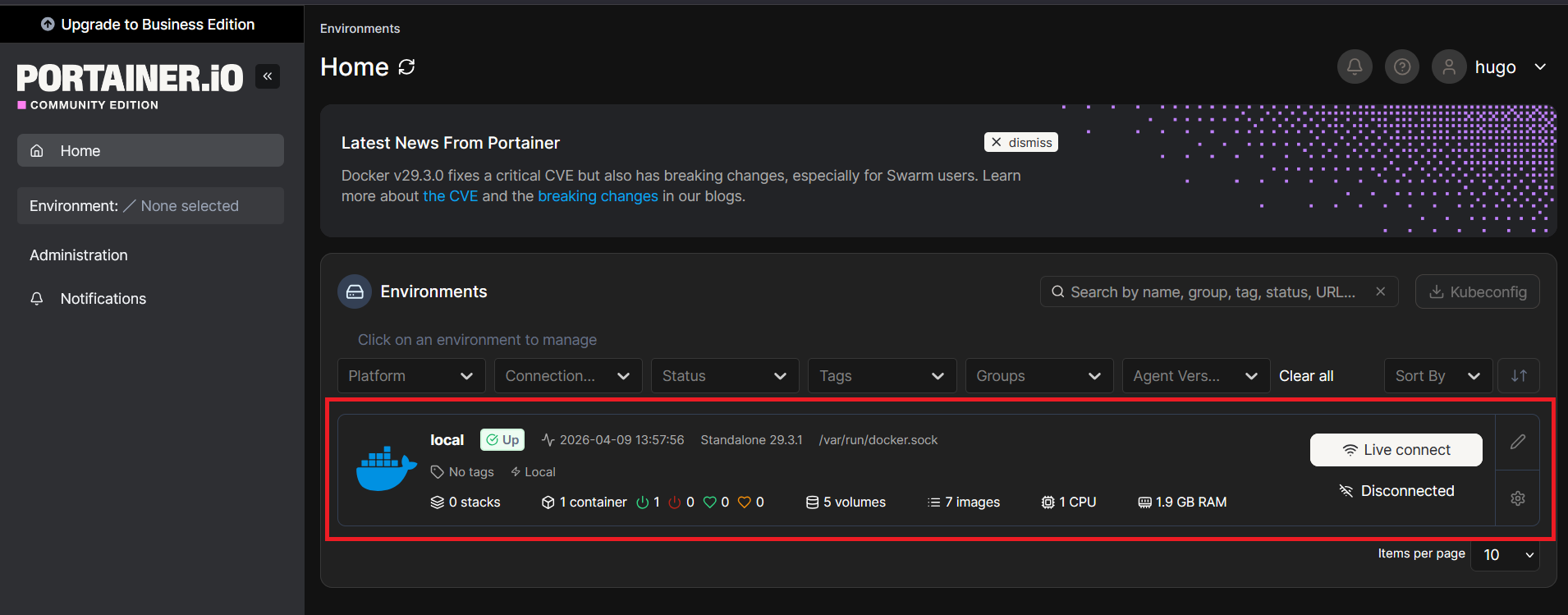Open the help question mark icon
The image size is (1568, 615).
(x=1402, y=67)
